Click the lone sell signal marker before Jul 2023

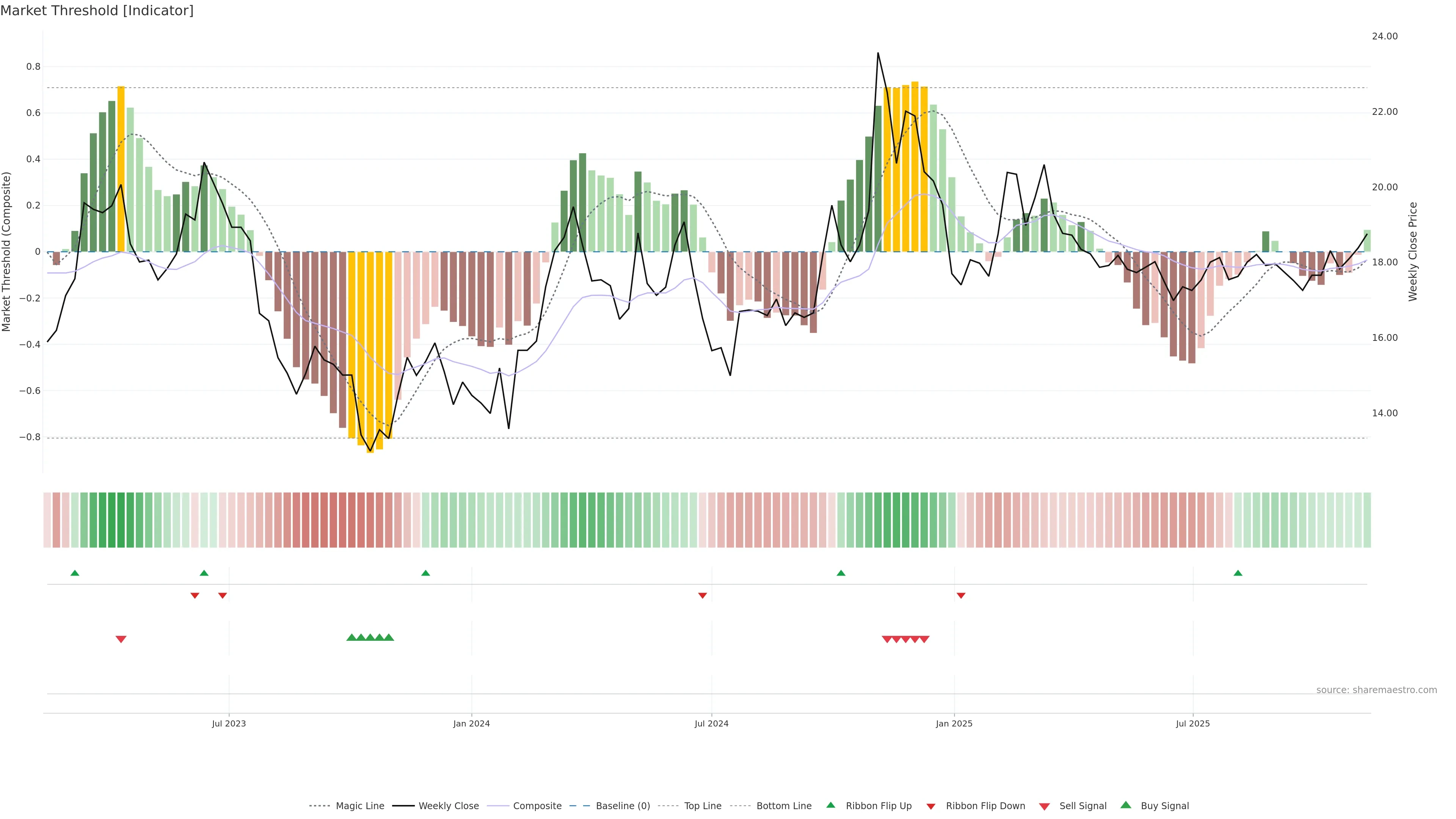click(121, 639)
